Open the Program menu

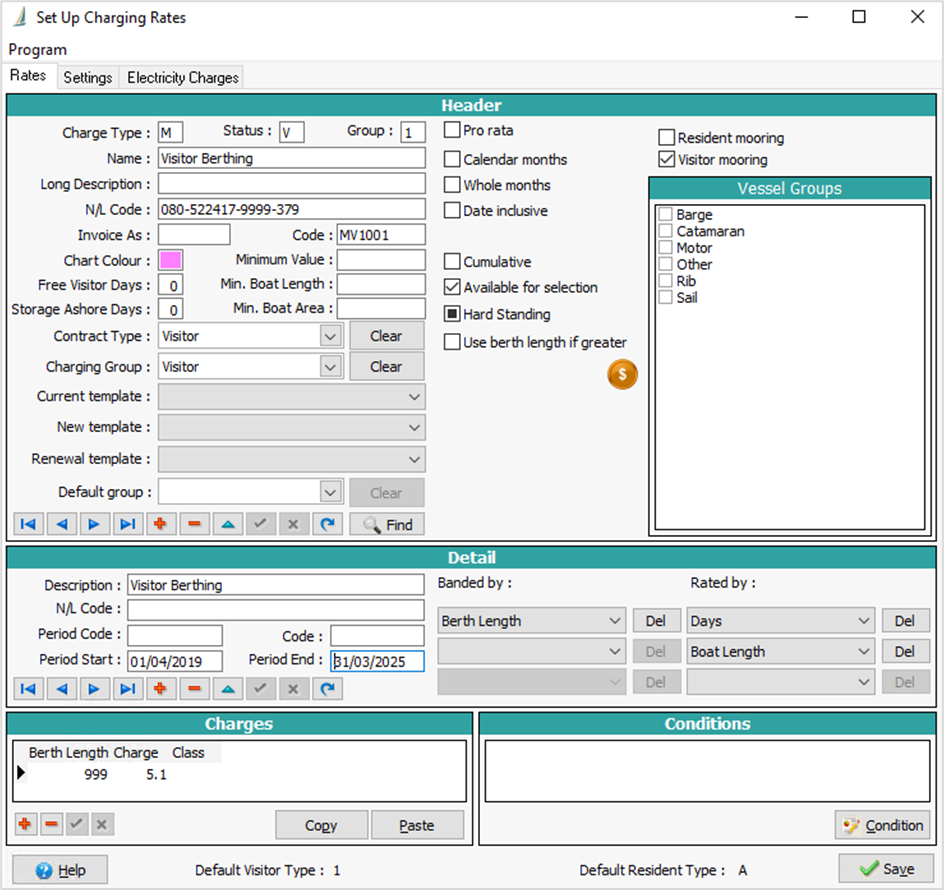(38, 49)
